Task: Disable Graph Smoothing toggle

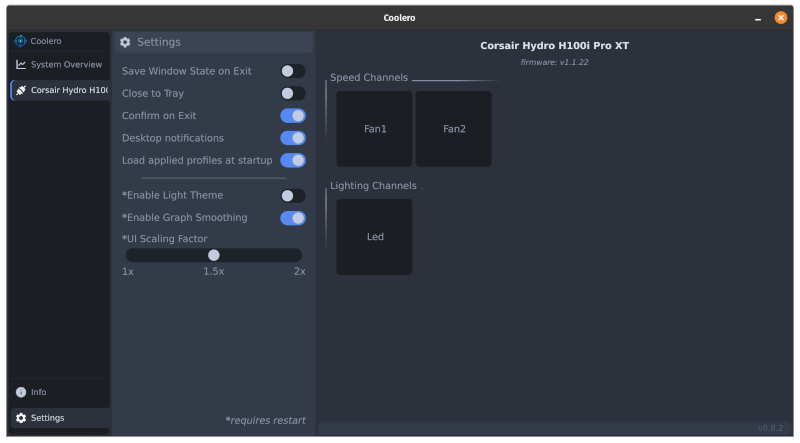Action: 293,218
